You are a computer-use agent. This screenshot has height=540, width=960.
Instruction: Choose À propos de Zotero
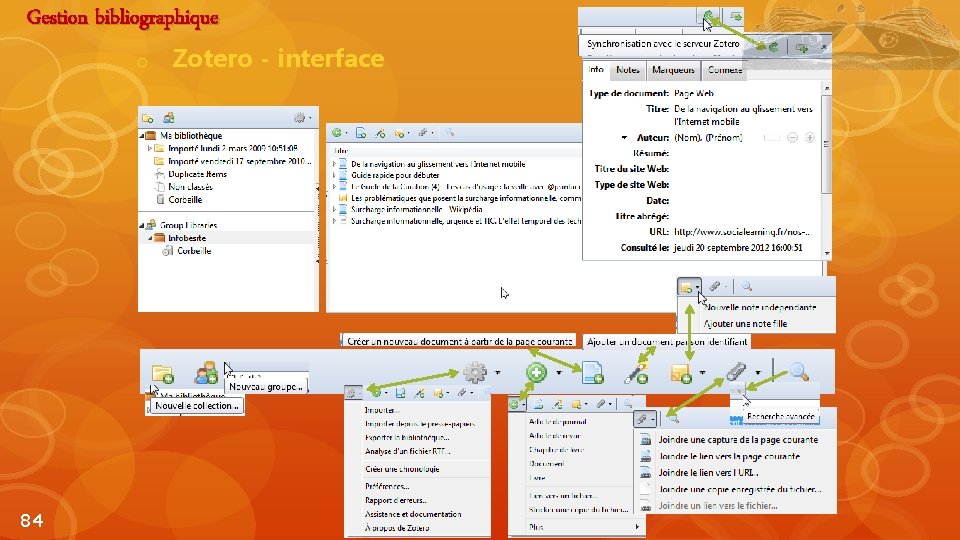pos(397,528)
